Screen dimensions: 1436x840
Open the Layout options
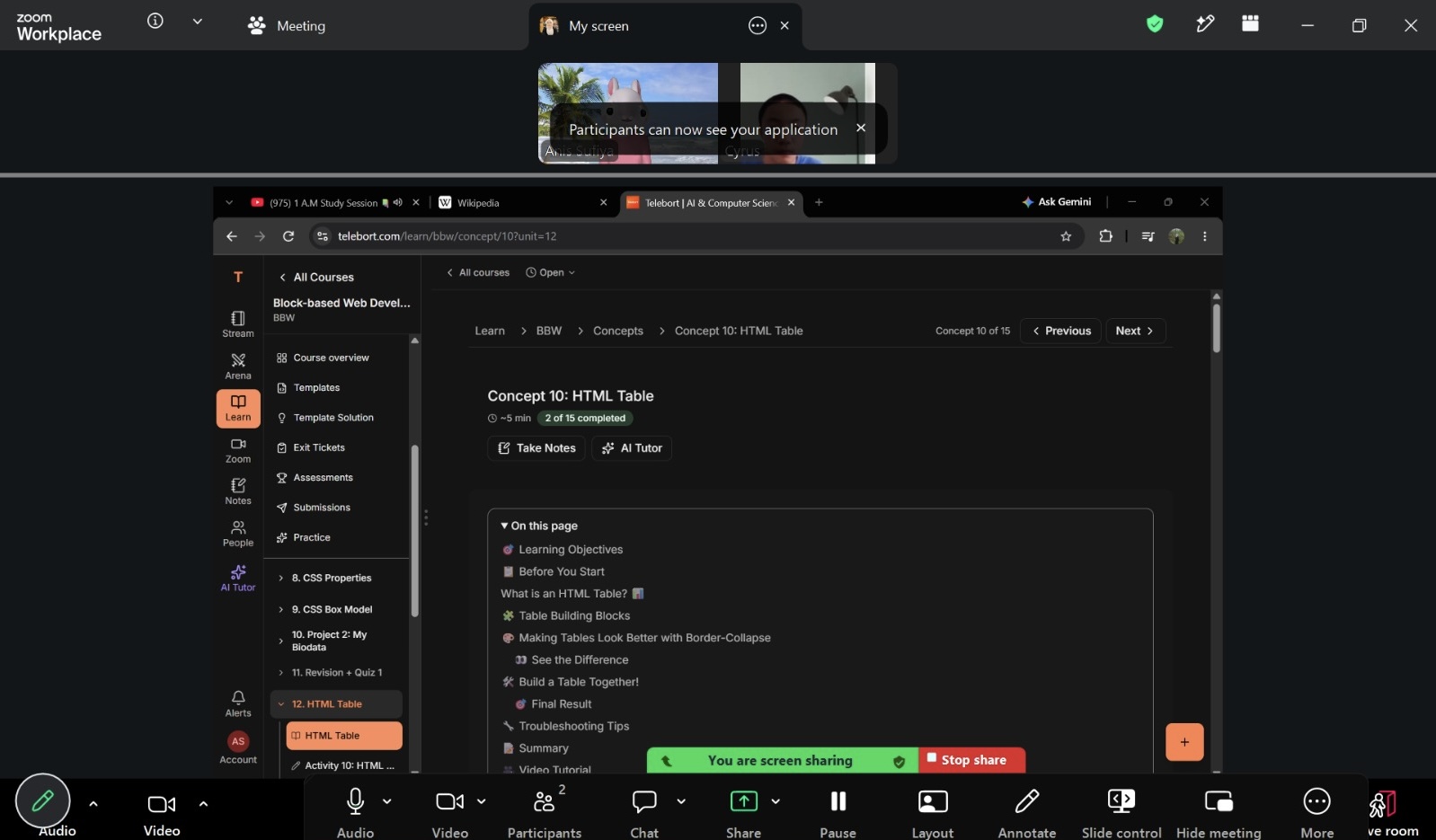pyautogui.click(x=933, y=812)
